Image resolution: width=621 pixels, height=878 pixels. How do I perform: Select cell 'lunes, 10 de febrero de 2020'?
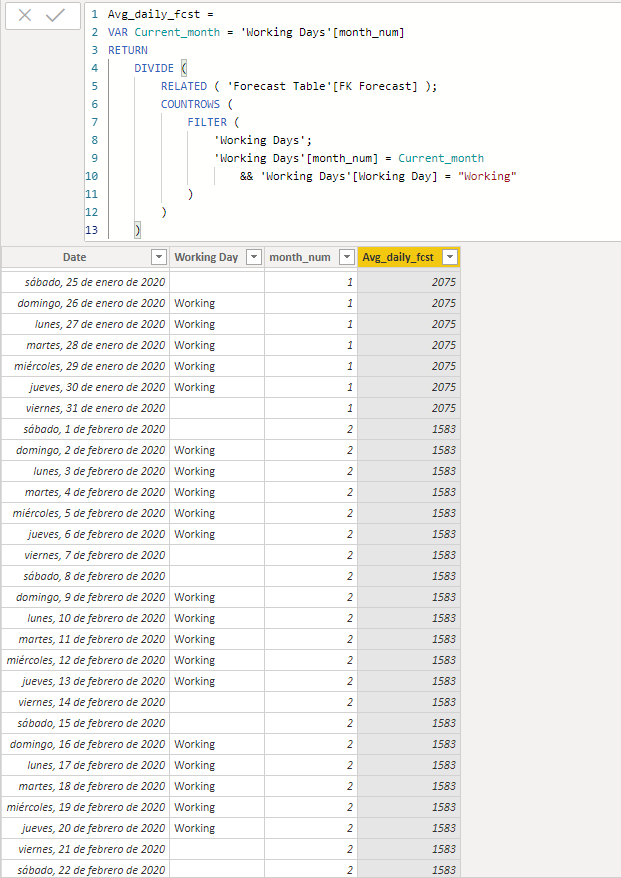pos(85,618)
